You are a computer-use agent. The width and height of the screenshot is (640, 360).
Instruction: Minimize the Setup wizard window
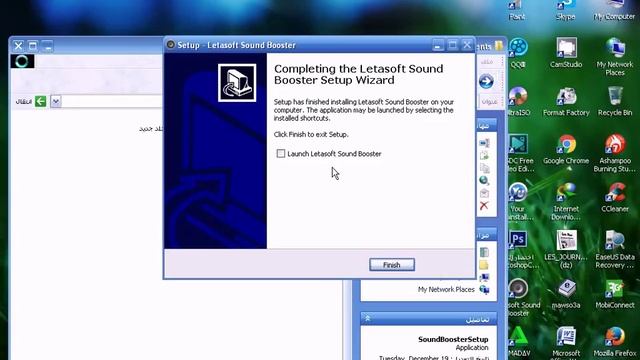point(438,45)
